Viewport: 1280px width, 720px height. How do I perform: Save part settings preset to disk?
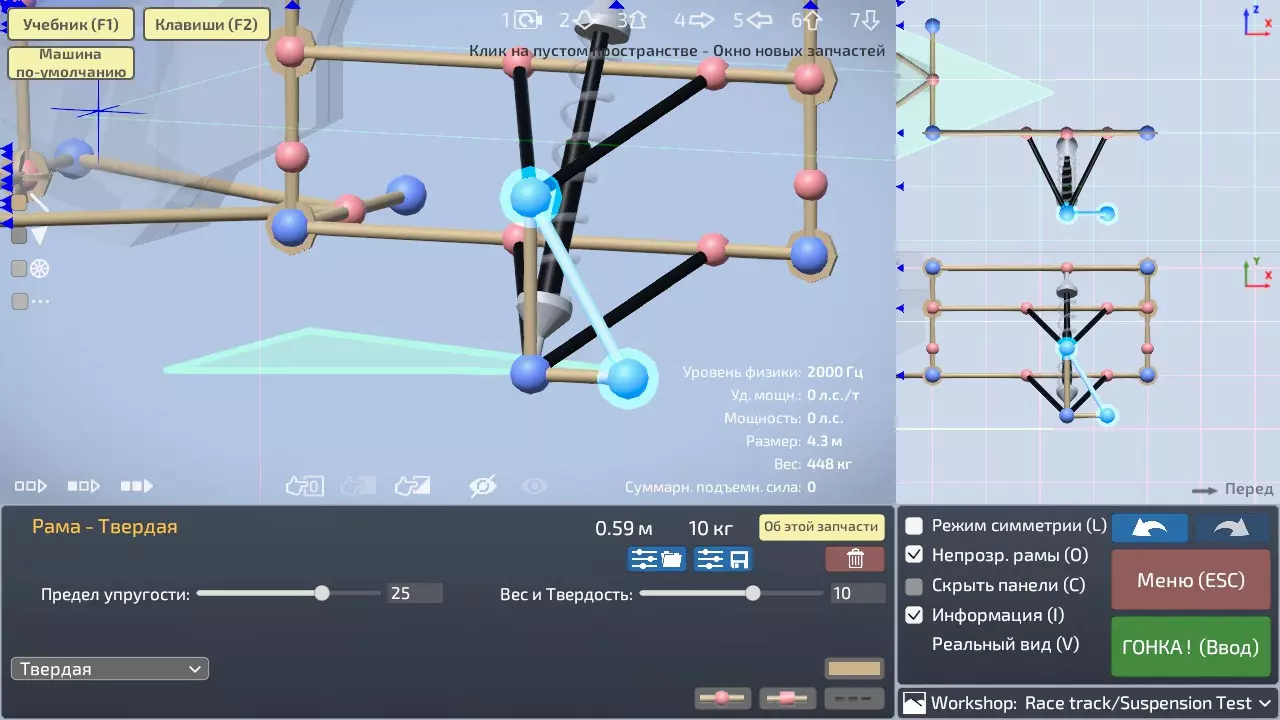click(723, 559)
